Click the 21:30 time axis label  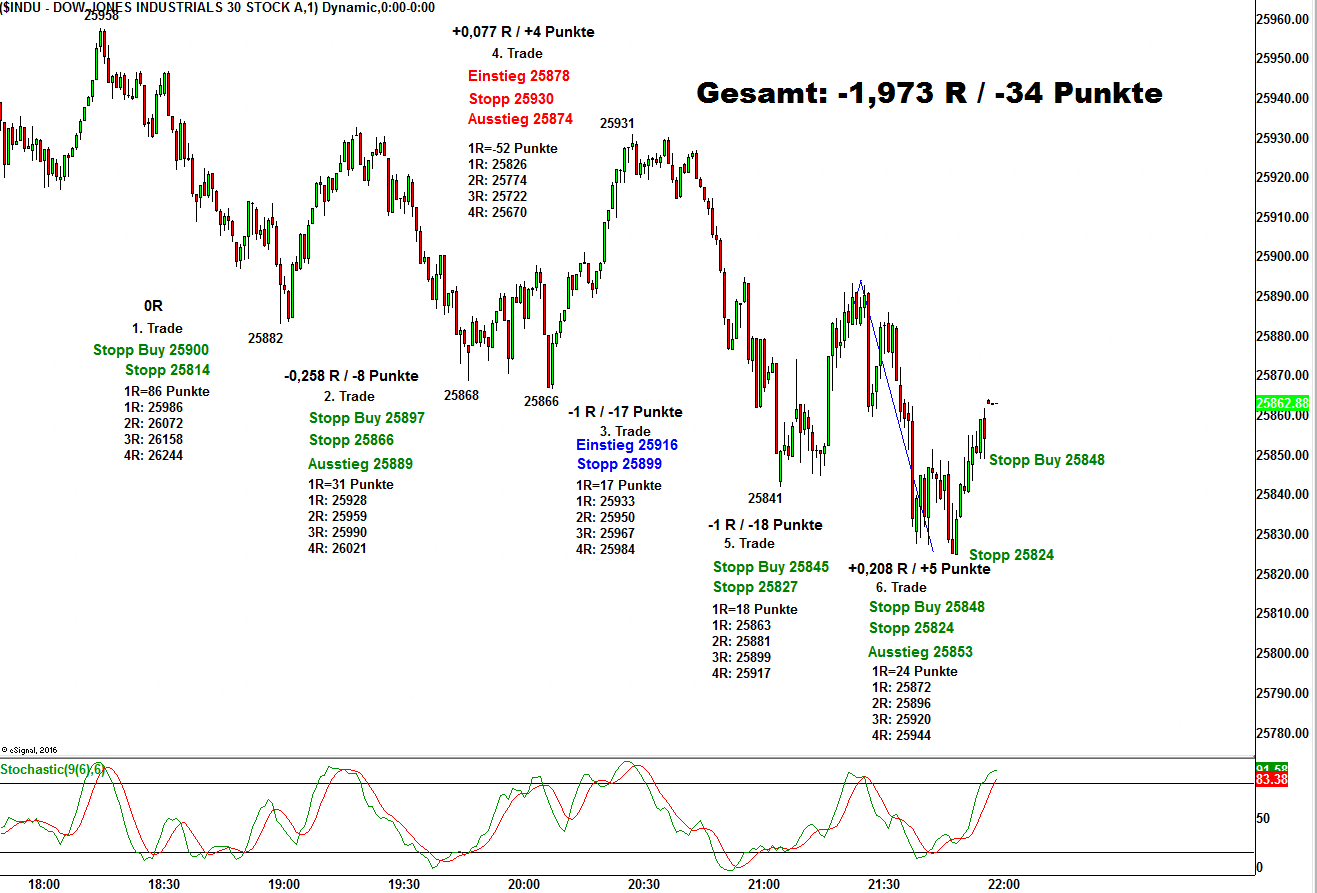pos(884,884)
